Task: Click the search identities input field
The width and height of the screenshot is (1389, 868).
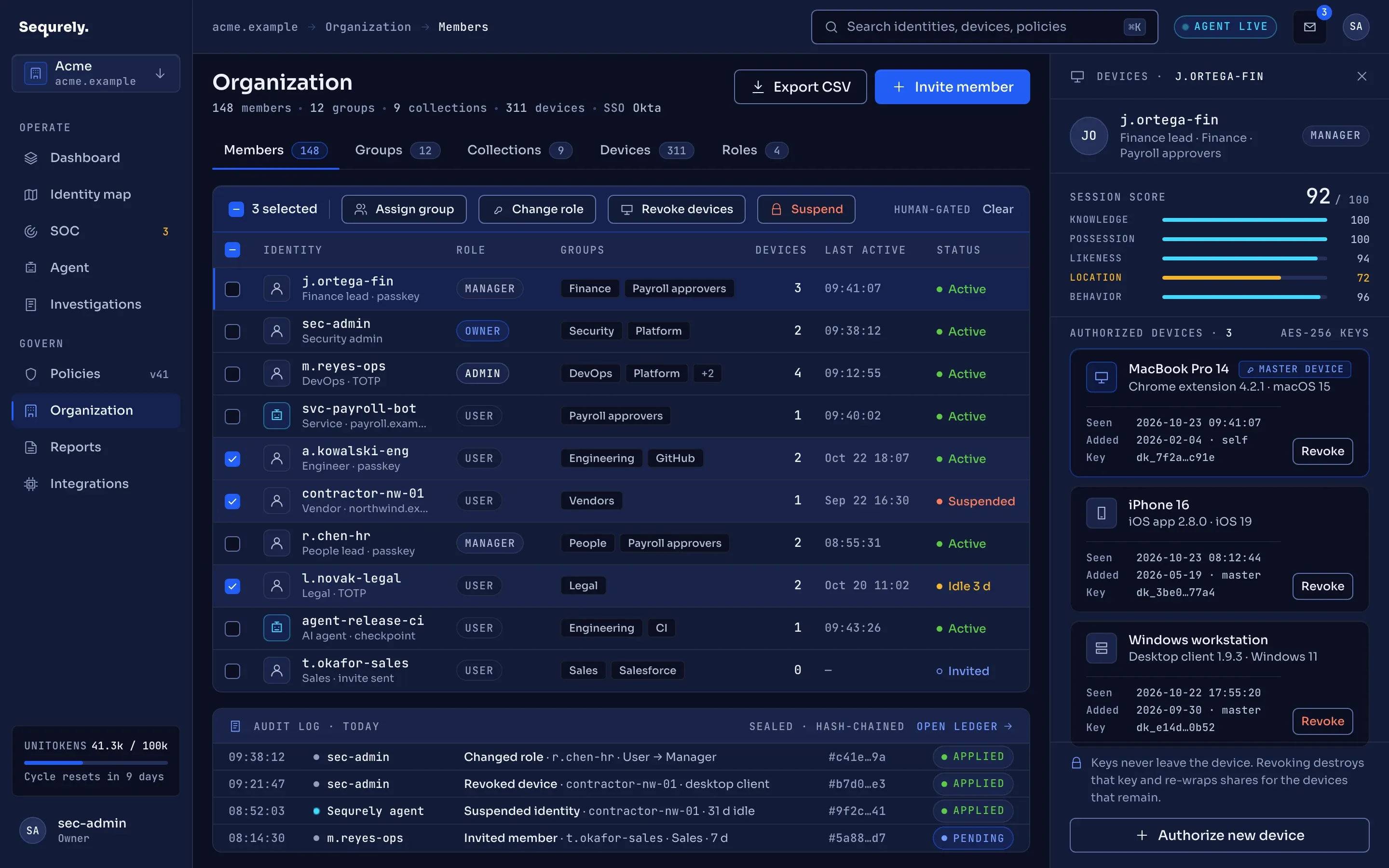Action: [984, 27]
